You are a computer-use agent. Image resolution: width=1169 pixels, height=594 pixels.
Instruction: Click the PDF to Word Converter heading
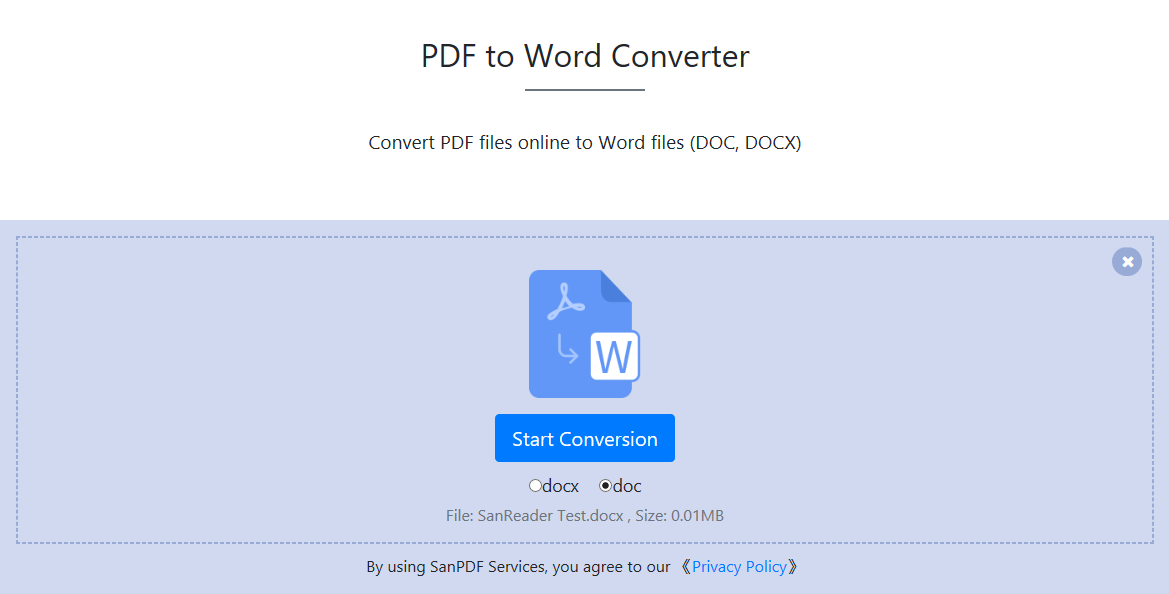[x=584, y=56]
